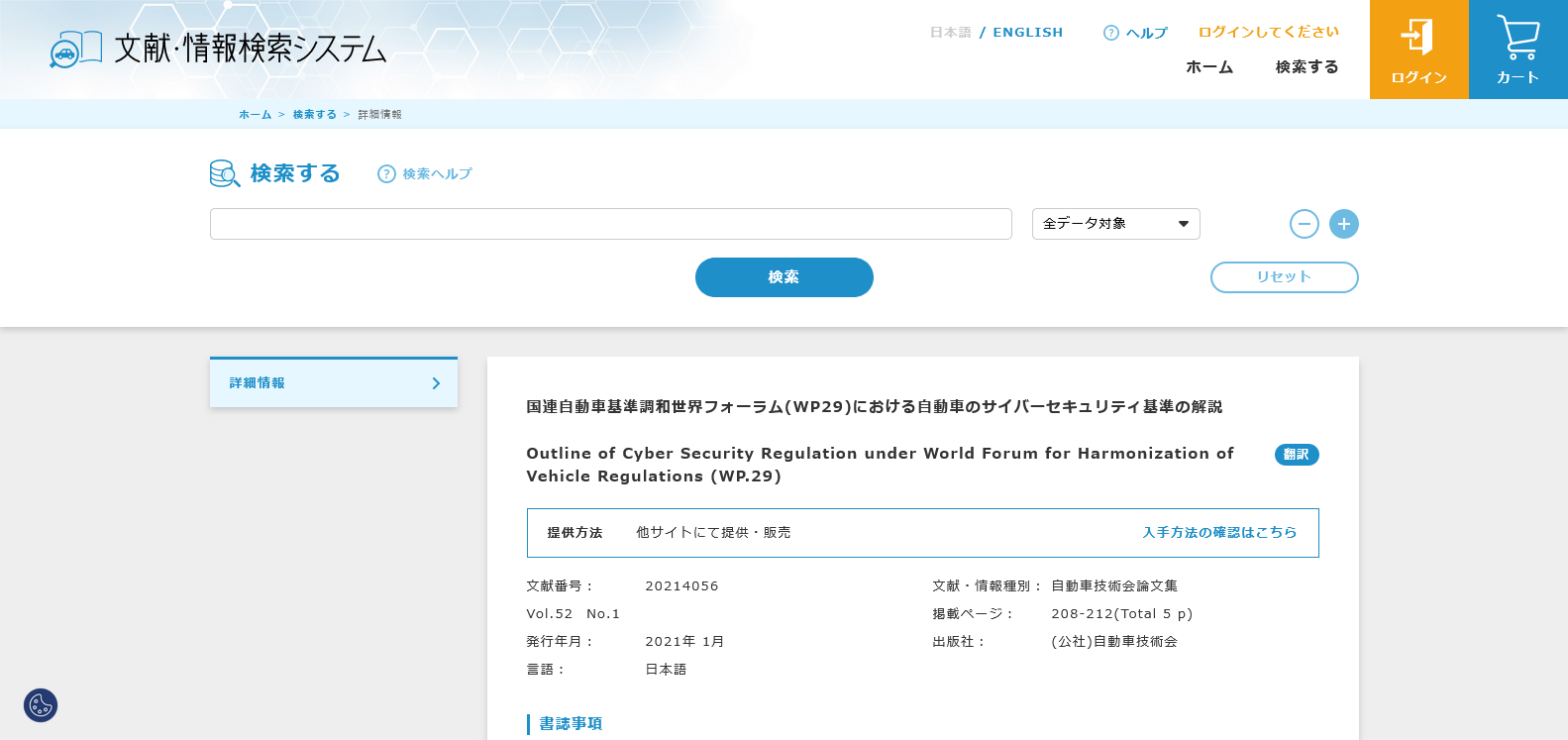
Task: Remove a search field with minus icon
Action: (x=1304, y=224)
